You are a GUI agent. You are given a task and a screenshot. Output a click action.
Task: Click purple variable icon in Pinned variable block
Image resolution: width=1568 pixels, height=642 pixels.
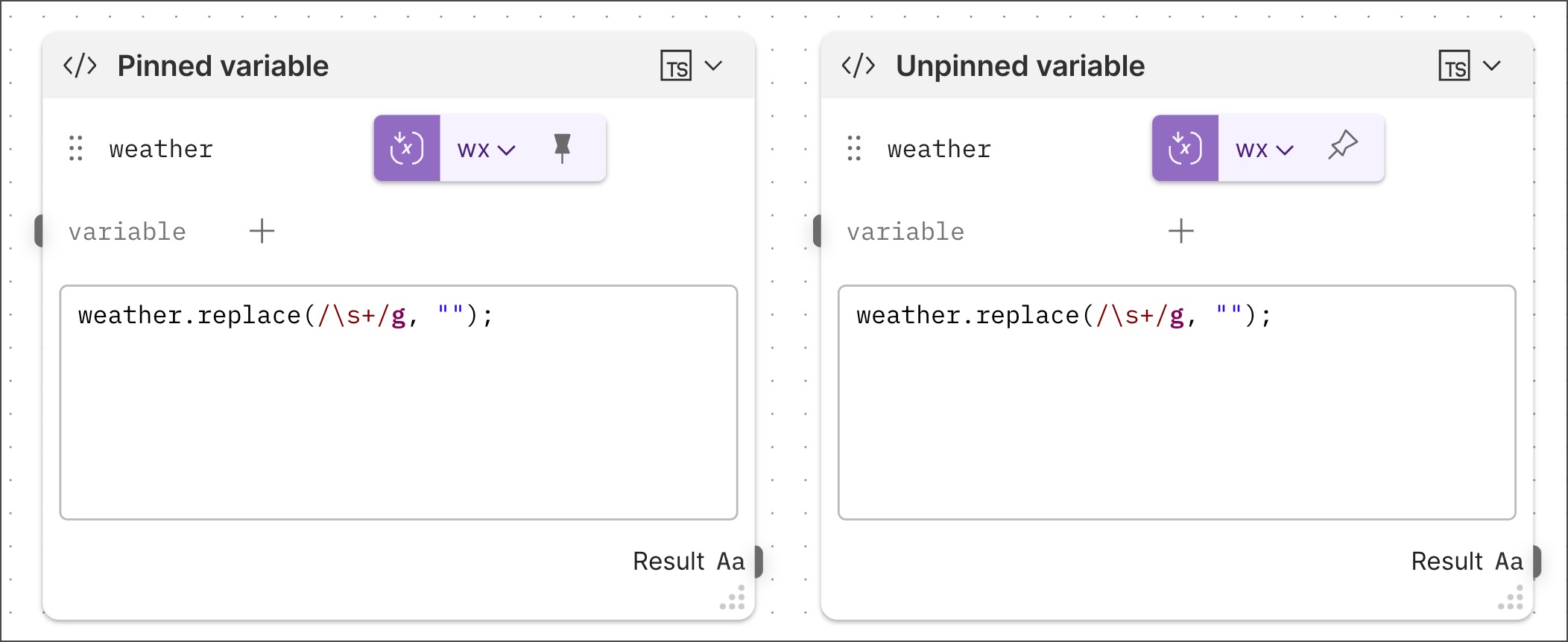407,148
